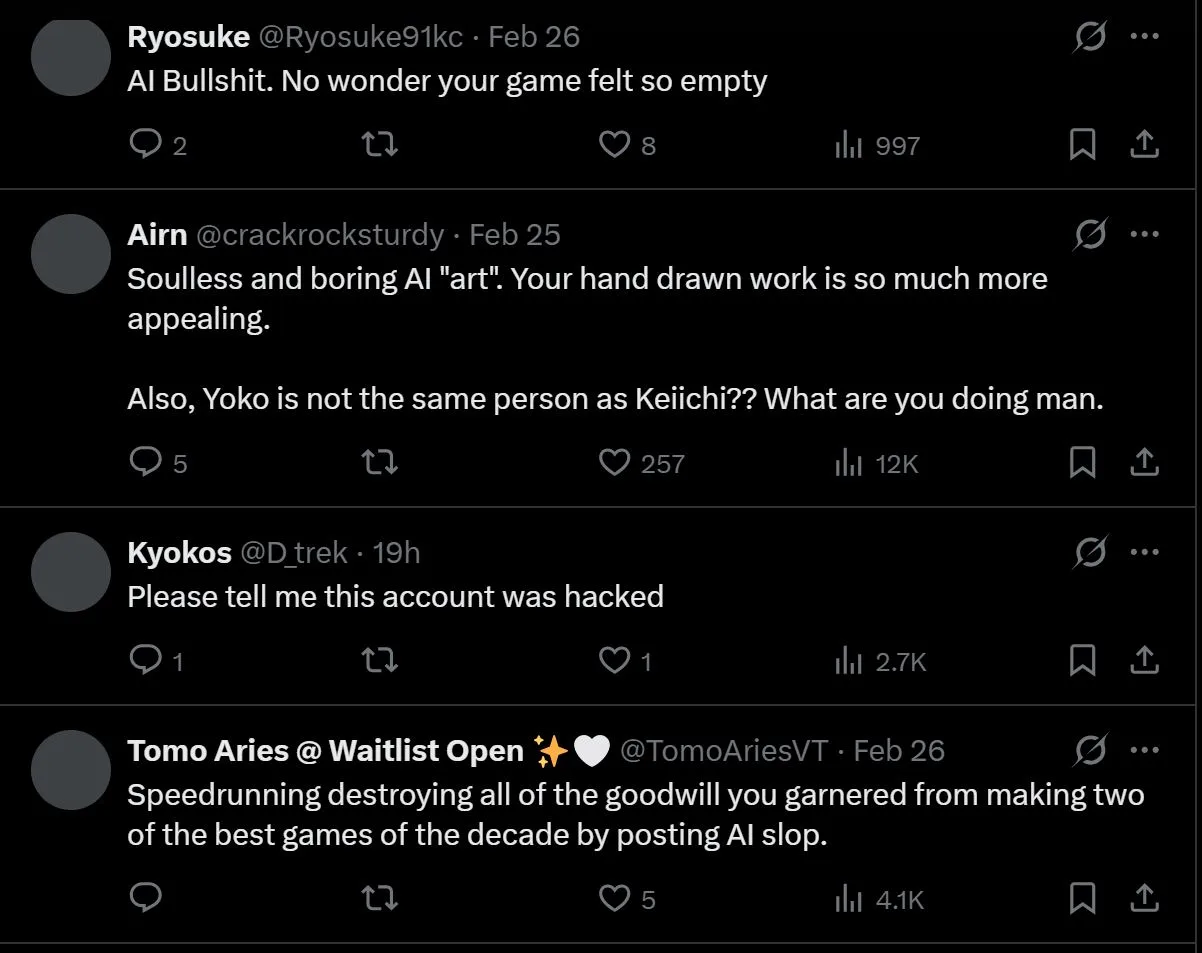
Task: Bookmark Kyokos's hacked account tweet
Action: 1082,661
